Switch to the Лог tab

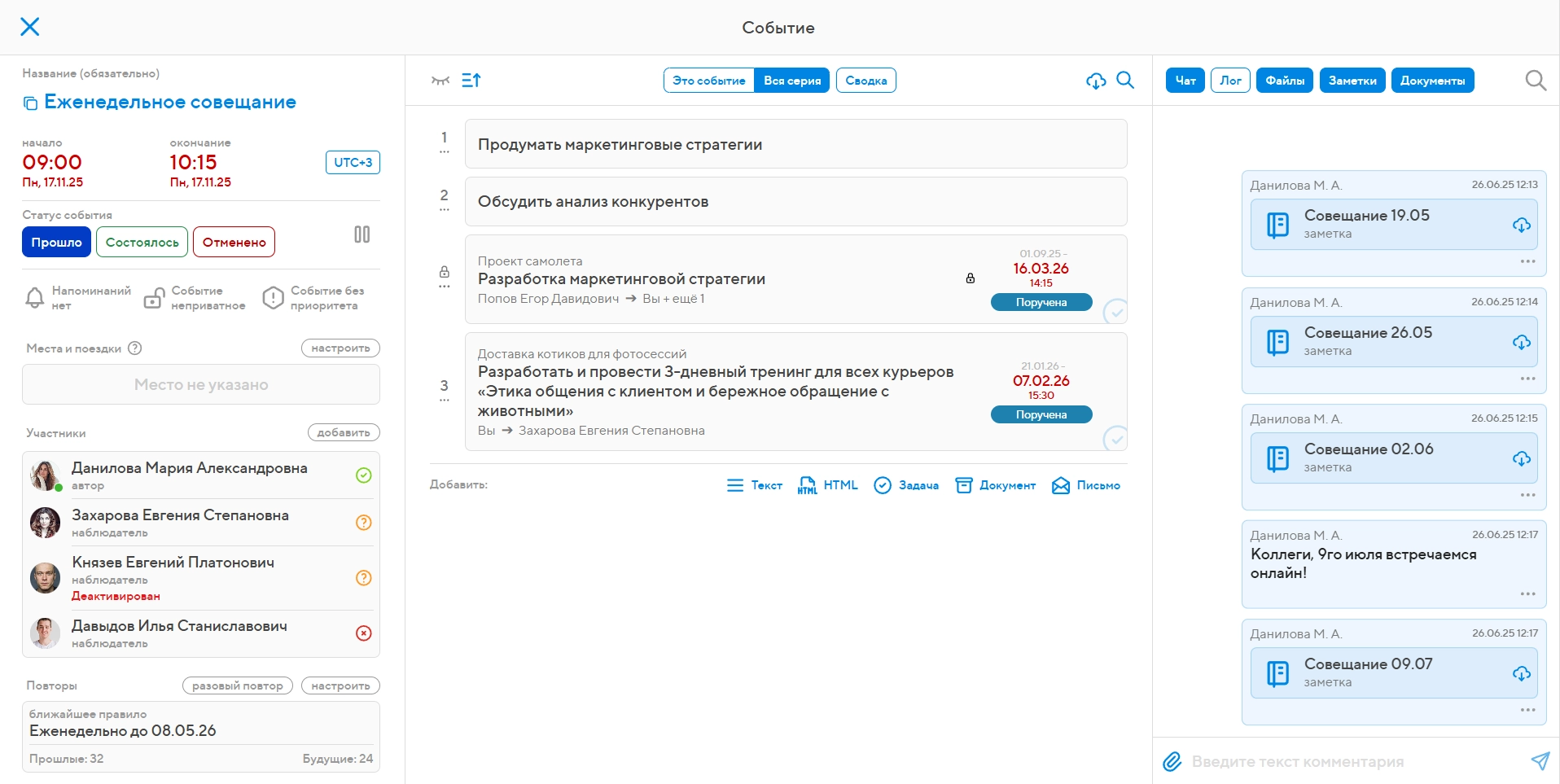point(1230,80)
